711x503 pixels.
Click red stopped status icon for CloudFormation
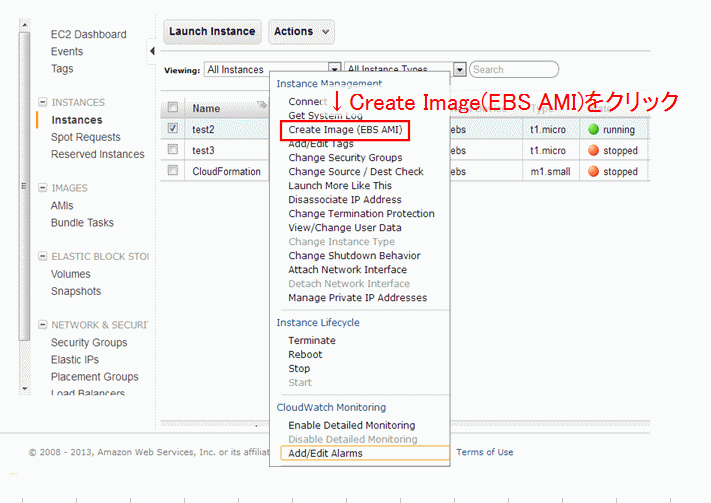[x=594, y=171]
